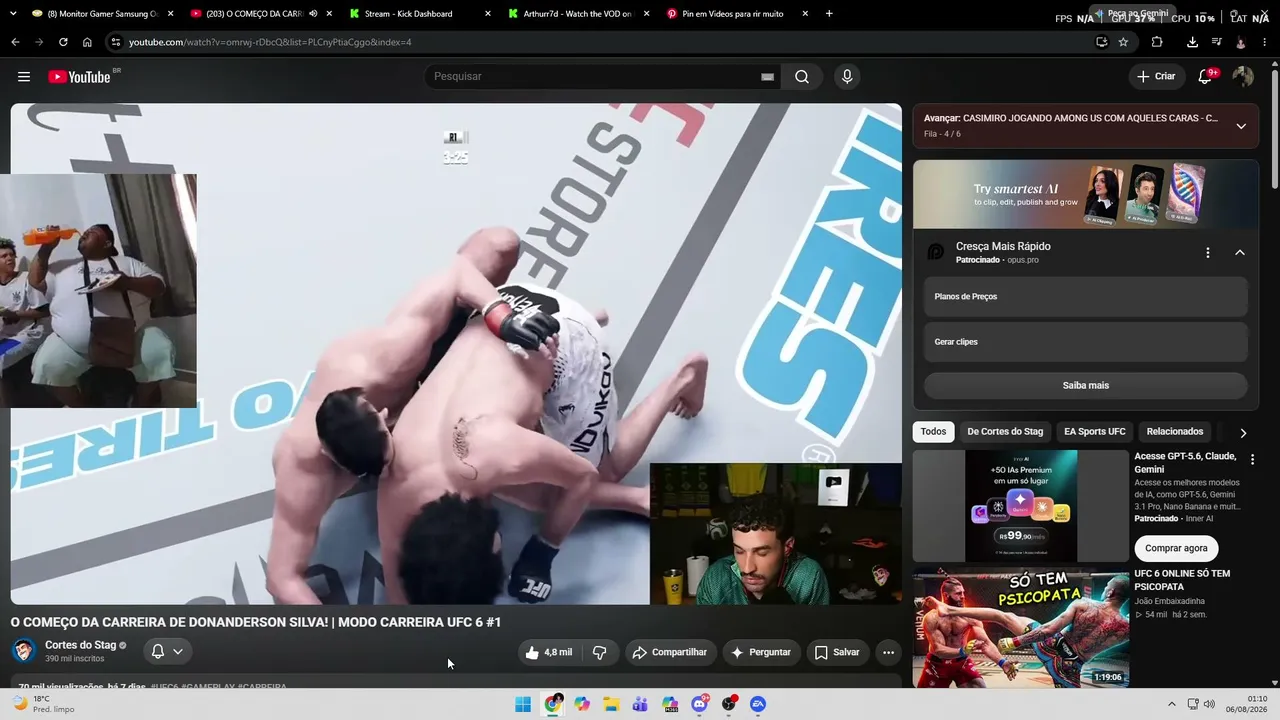Bookmark this page with the star

[x=1123, y=42]
